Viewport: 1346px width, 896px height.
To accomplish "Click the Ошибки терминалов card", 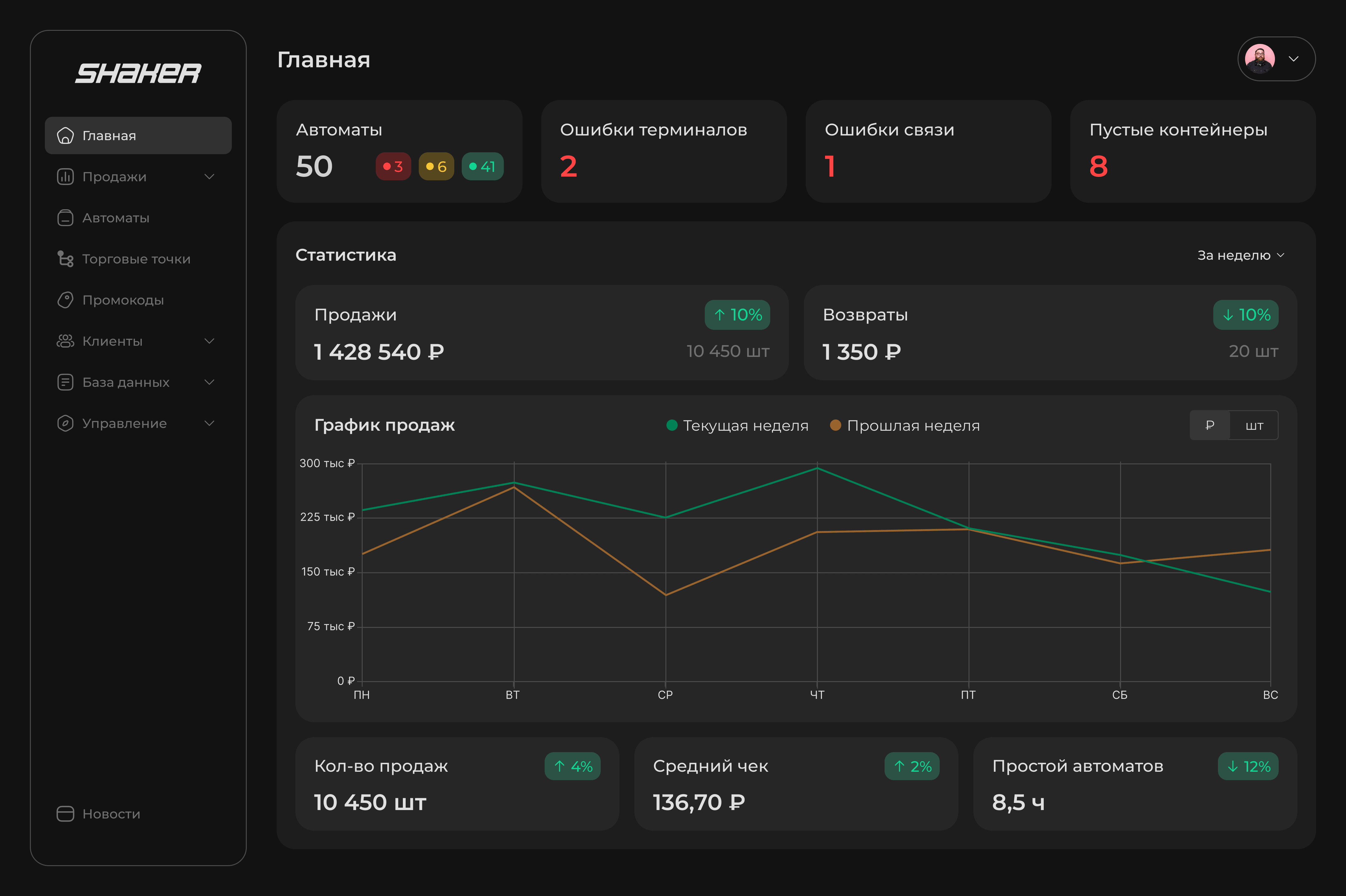I will click(664, 151).
